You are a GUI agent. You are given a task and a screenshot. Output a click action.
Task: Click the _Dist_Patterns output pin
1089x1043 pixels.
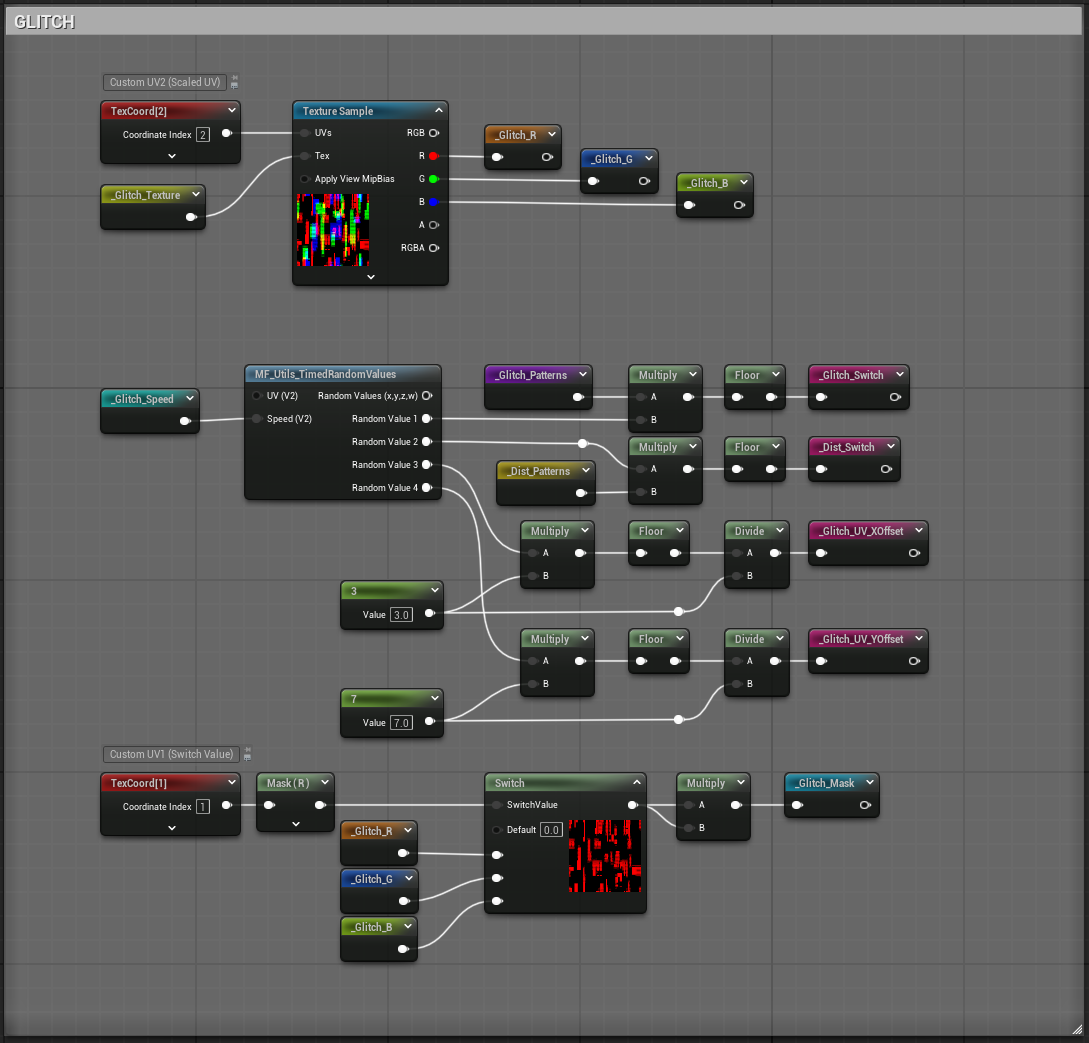tap(581, 493)
